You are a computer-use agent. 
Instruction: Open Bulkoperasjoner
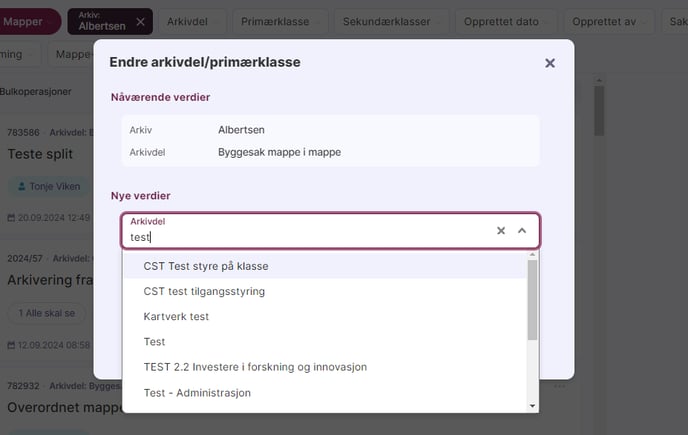pos(36,92)
